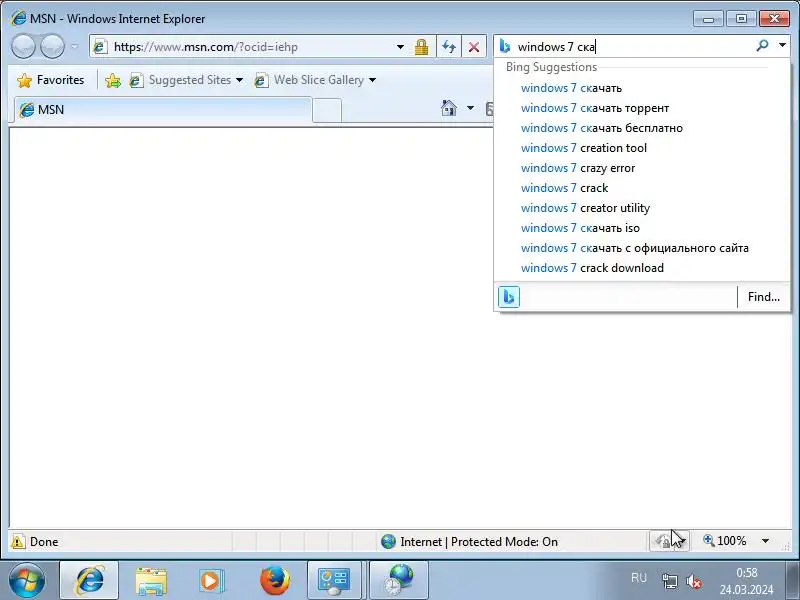Click the security lock icon
The image size is (800, 600).
tap(421, 47)
